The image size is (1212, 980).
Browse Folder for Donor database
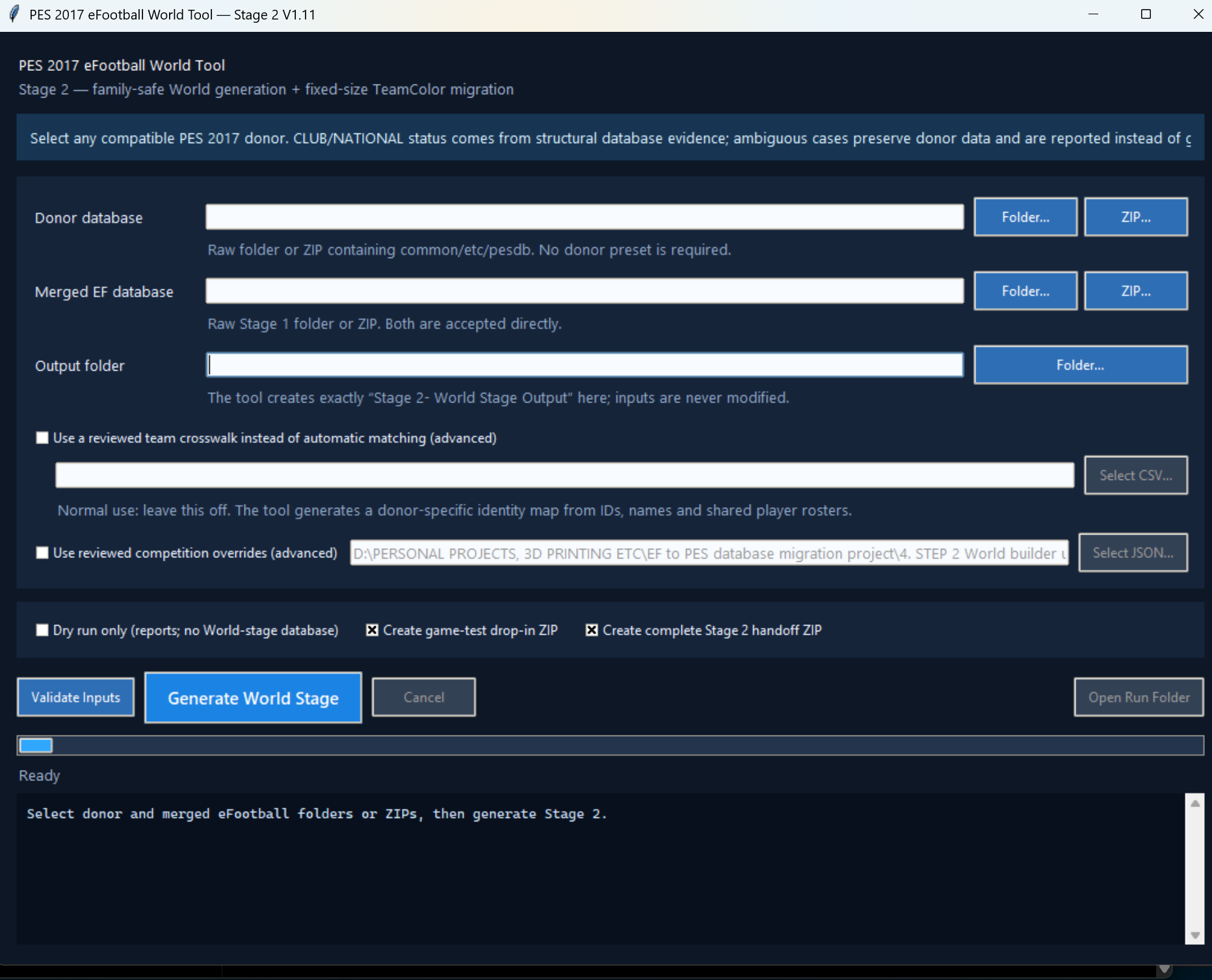[x=1025, y=217]
